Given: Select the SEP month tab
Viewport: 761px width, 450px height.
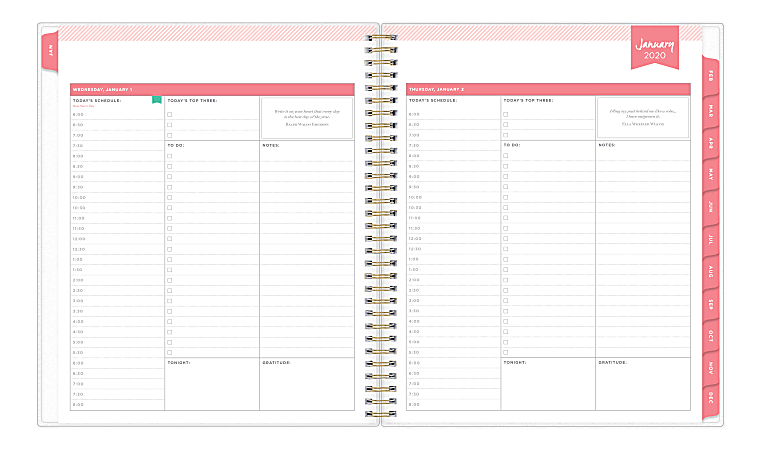Looking at the screenshot, I should [x=710, y=304].
